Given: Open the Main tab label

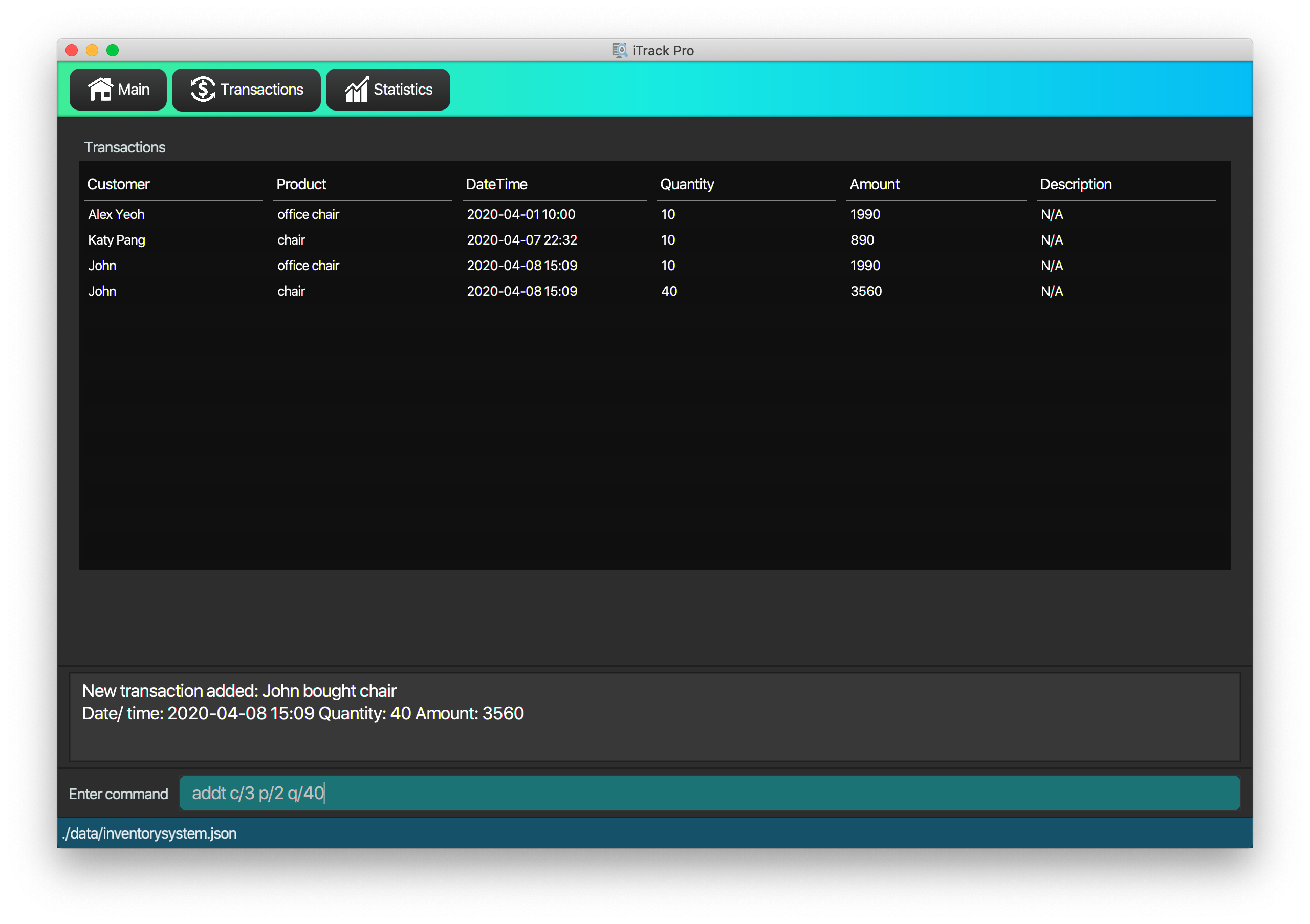Looking at the screenshot, I should coord(134,90).
